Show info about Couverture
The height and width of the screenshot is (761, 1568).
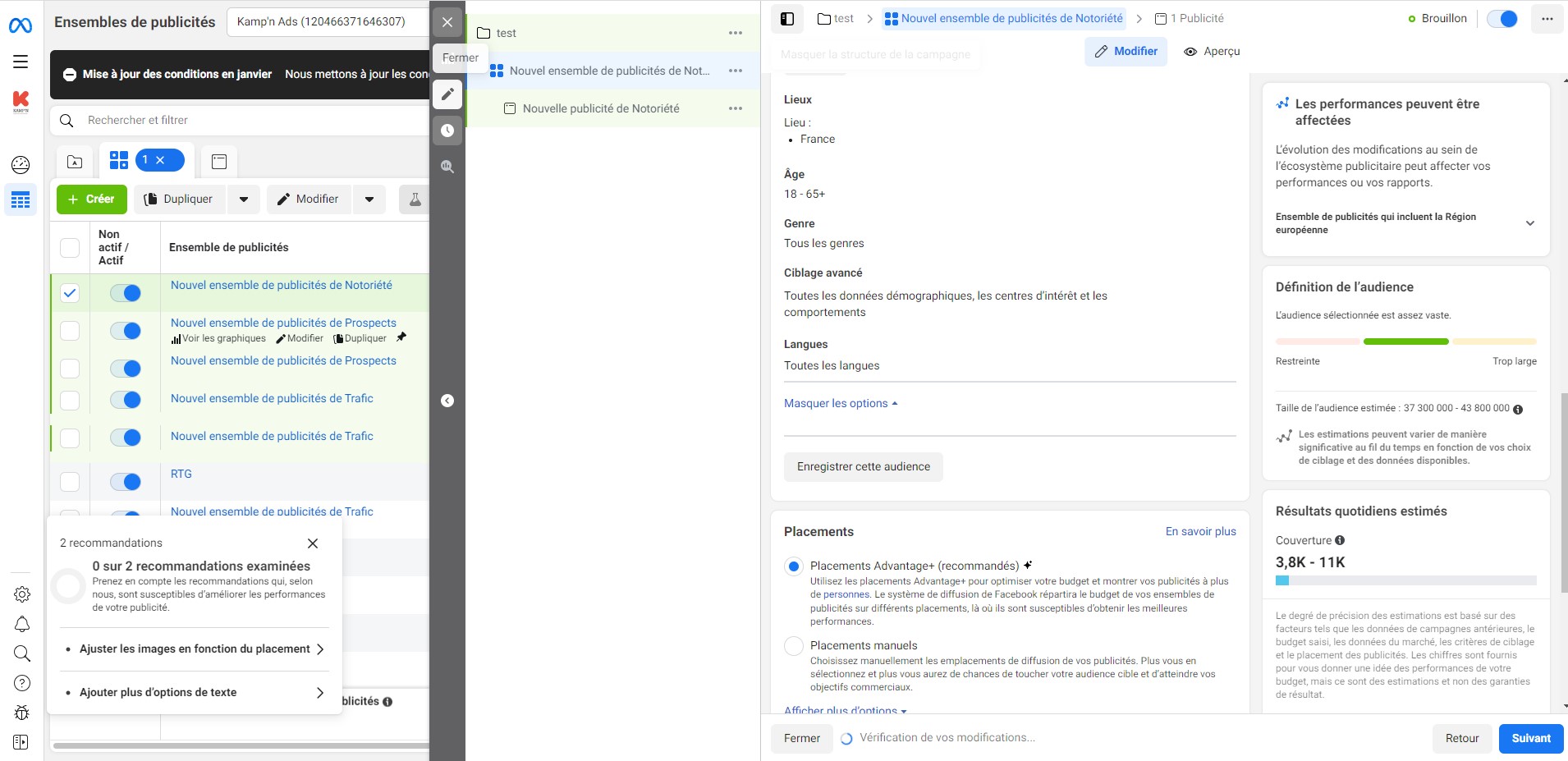(x=1340, y=540)
